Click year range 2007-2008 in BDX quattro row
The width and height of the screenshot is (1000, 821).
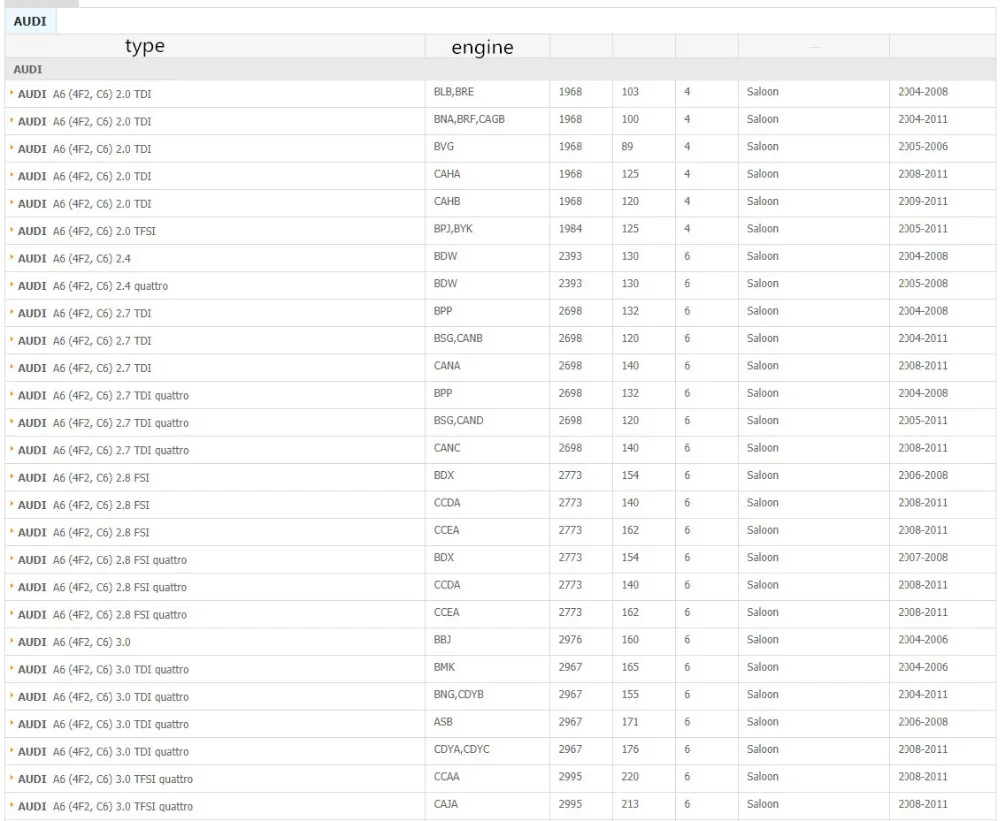point(923,558)
